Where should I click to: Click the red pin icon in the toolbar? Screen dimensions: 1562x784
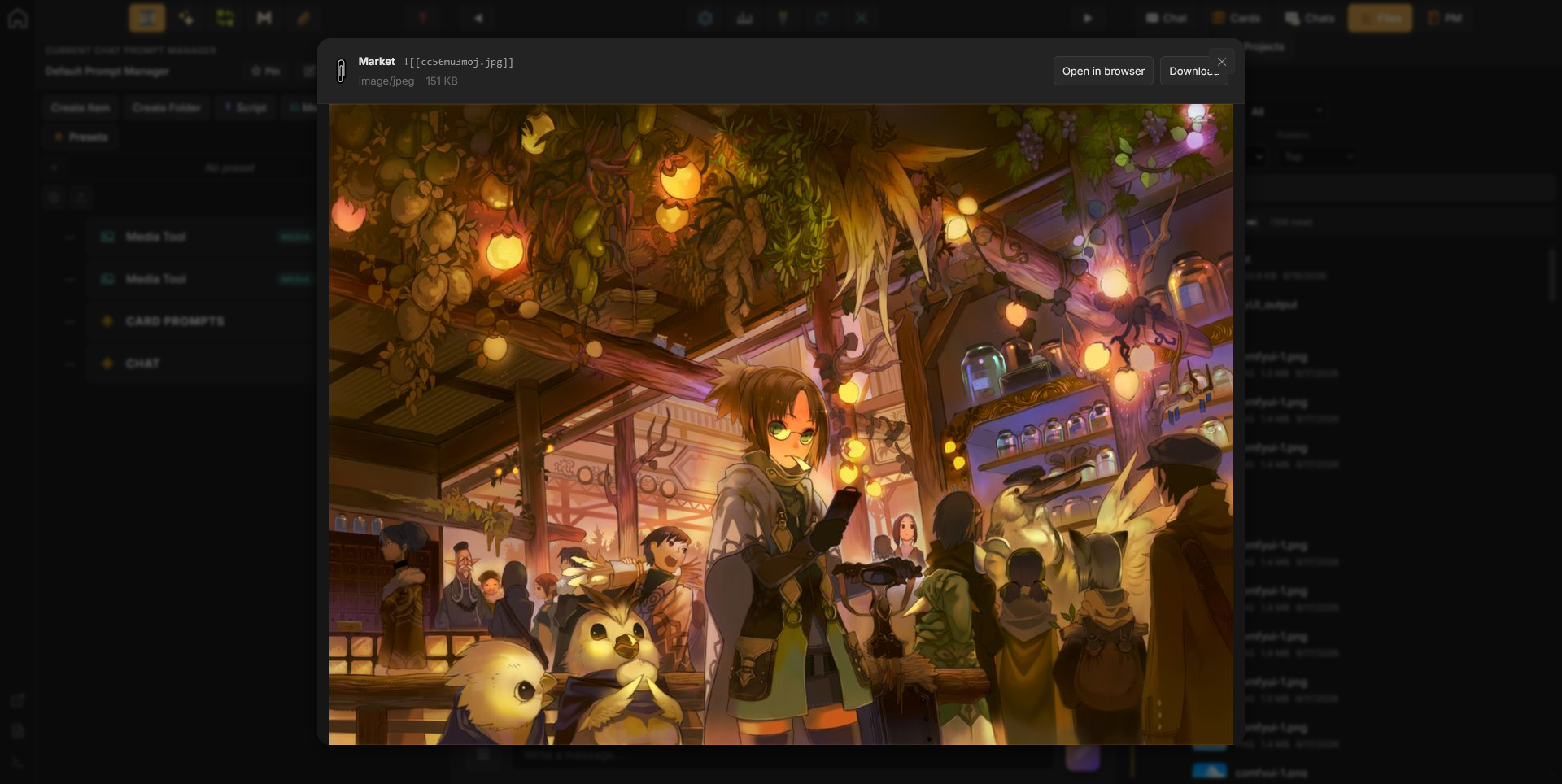tap(423, 18)
